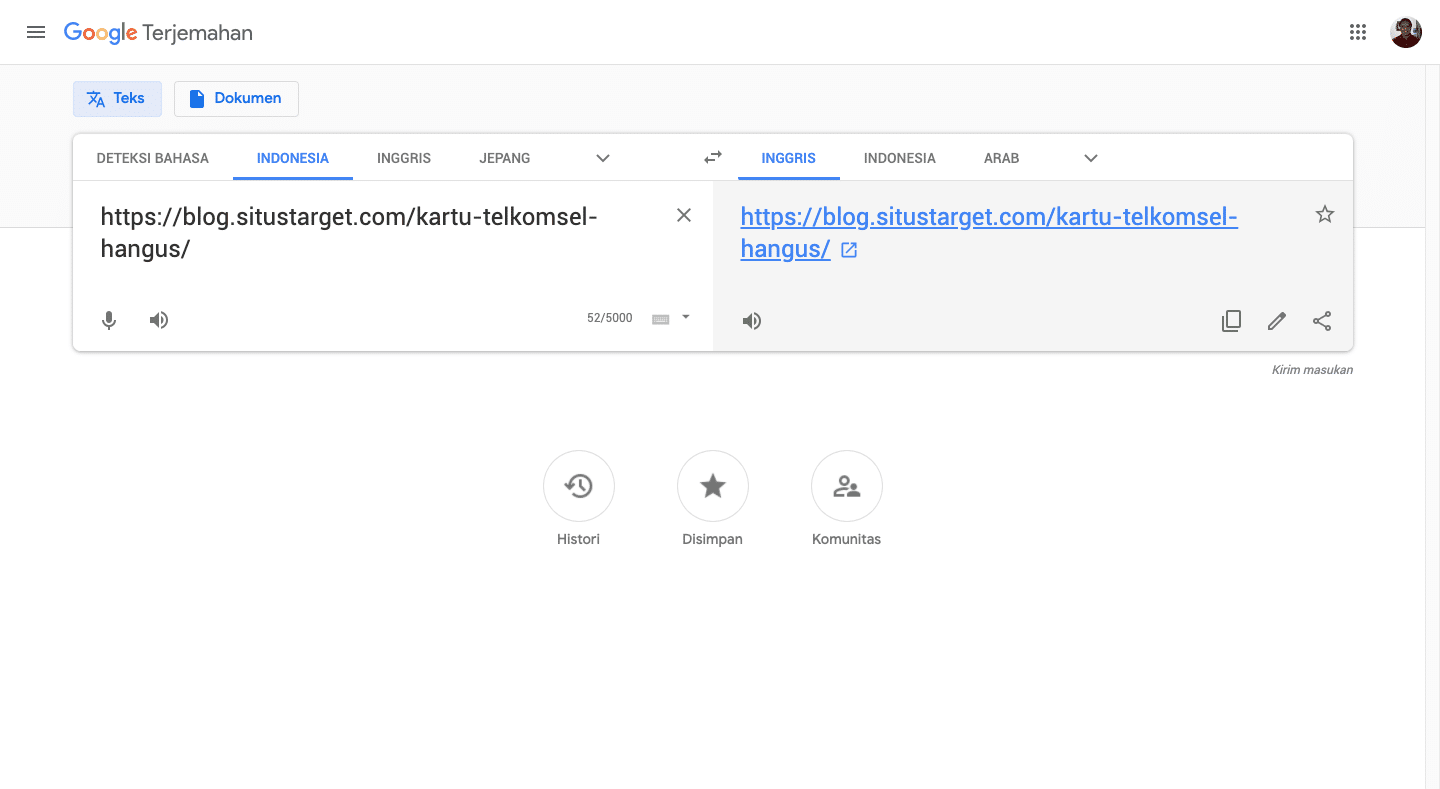The image size is (1440, 789).
Task: Switch to Dokumen translation mode
Action: (x=236, y=98)
